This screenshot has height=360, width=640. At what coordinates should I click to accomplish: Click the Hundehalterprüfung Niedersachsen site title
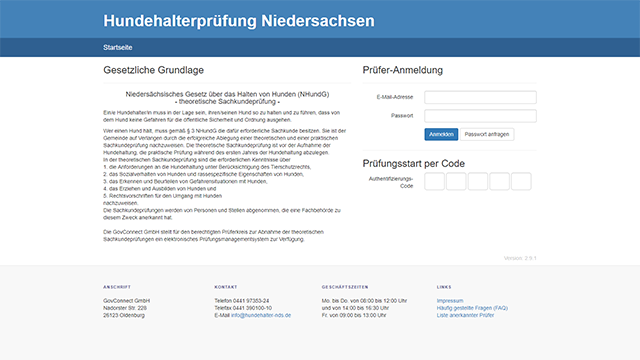239,21
